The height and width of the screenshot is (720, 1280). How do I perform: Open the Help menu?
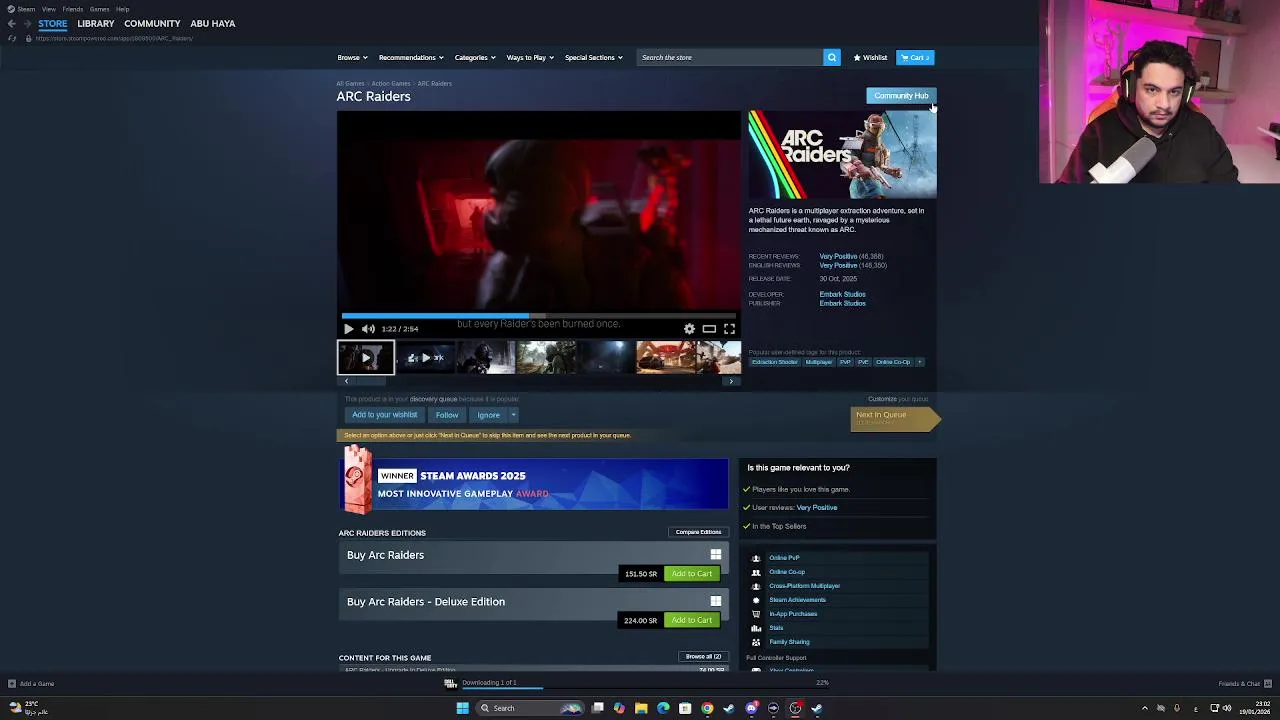(122, 9)
